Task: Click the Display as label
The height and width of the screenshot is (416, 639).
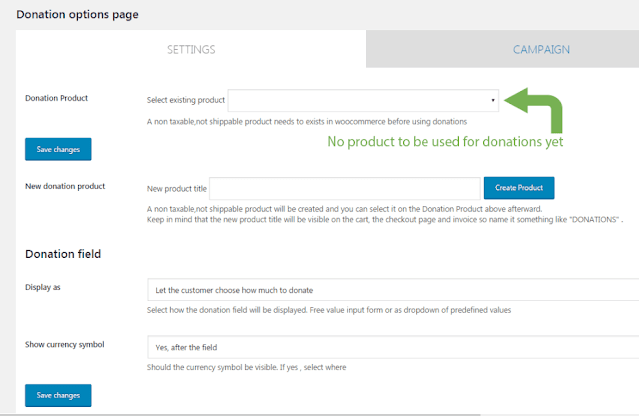Action: [45, 289]
